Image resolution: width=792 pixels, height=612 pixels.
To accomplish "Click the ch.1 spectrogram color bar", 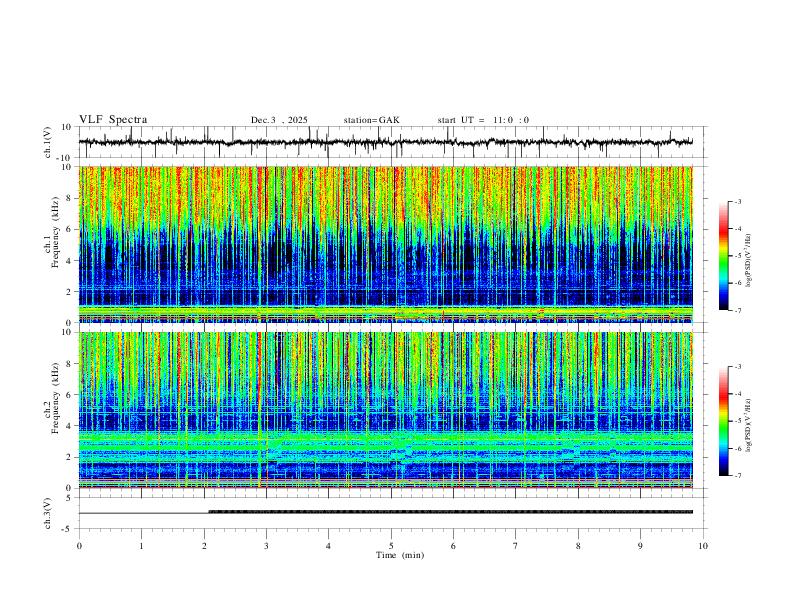I will tap(723, 256).
